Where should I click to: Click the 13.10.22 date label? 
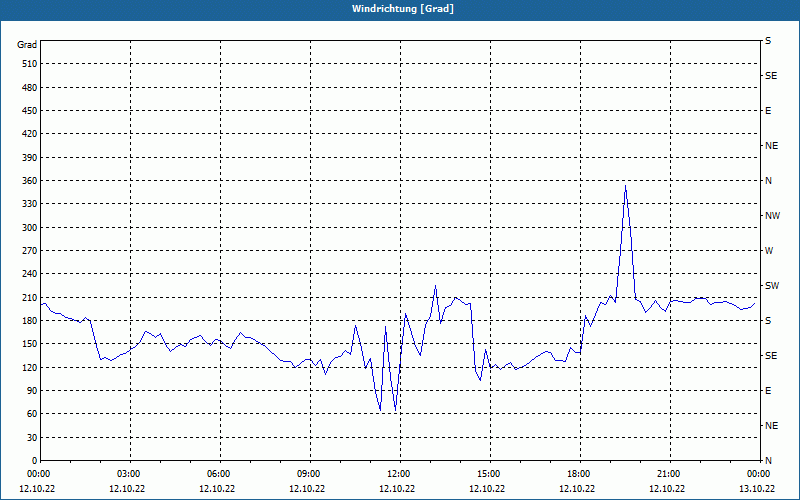pyautogui.click(x=757, y=489)
